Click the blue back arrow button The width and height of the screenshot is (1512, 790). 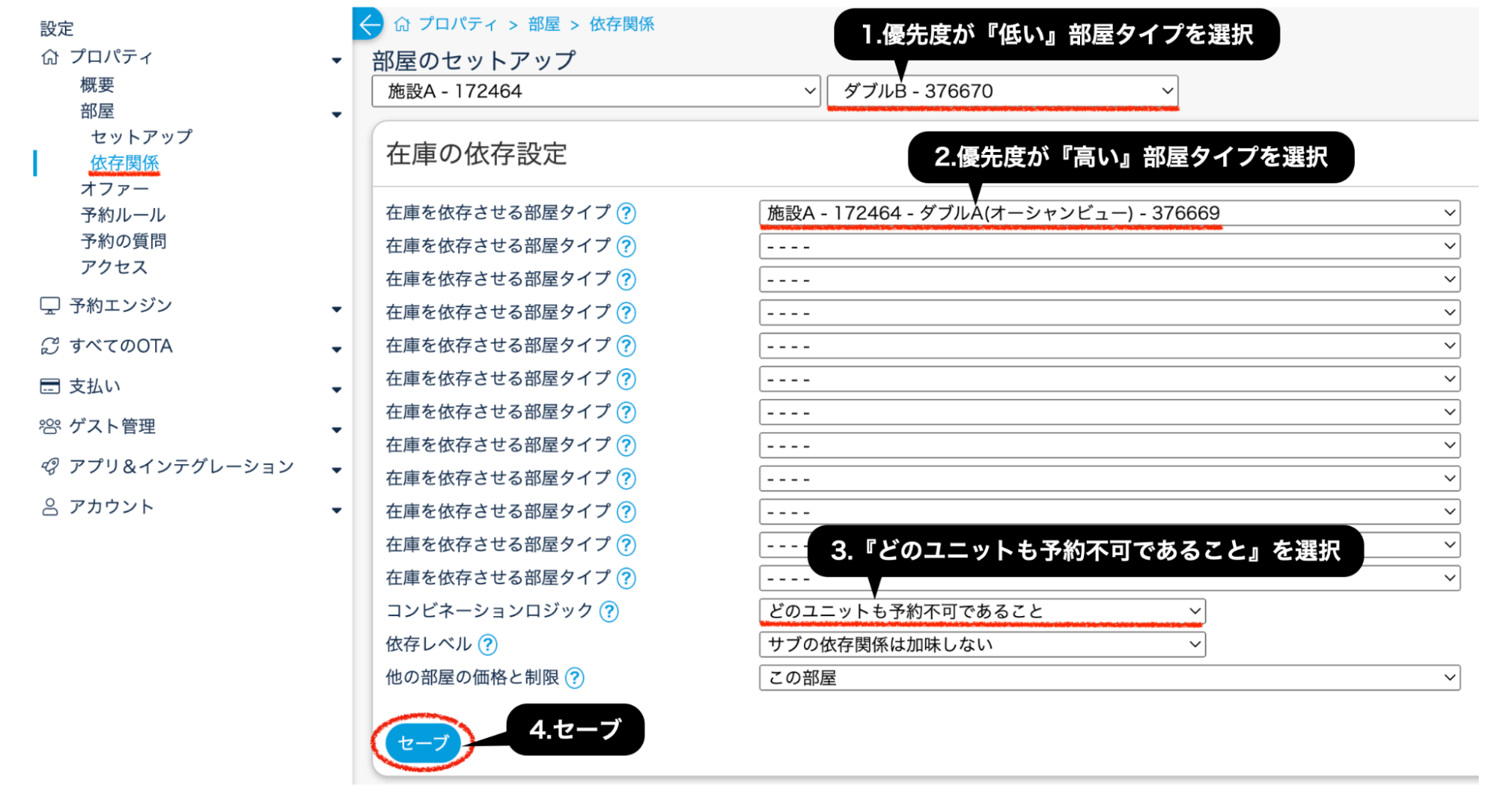point(369,24)
